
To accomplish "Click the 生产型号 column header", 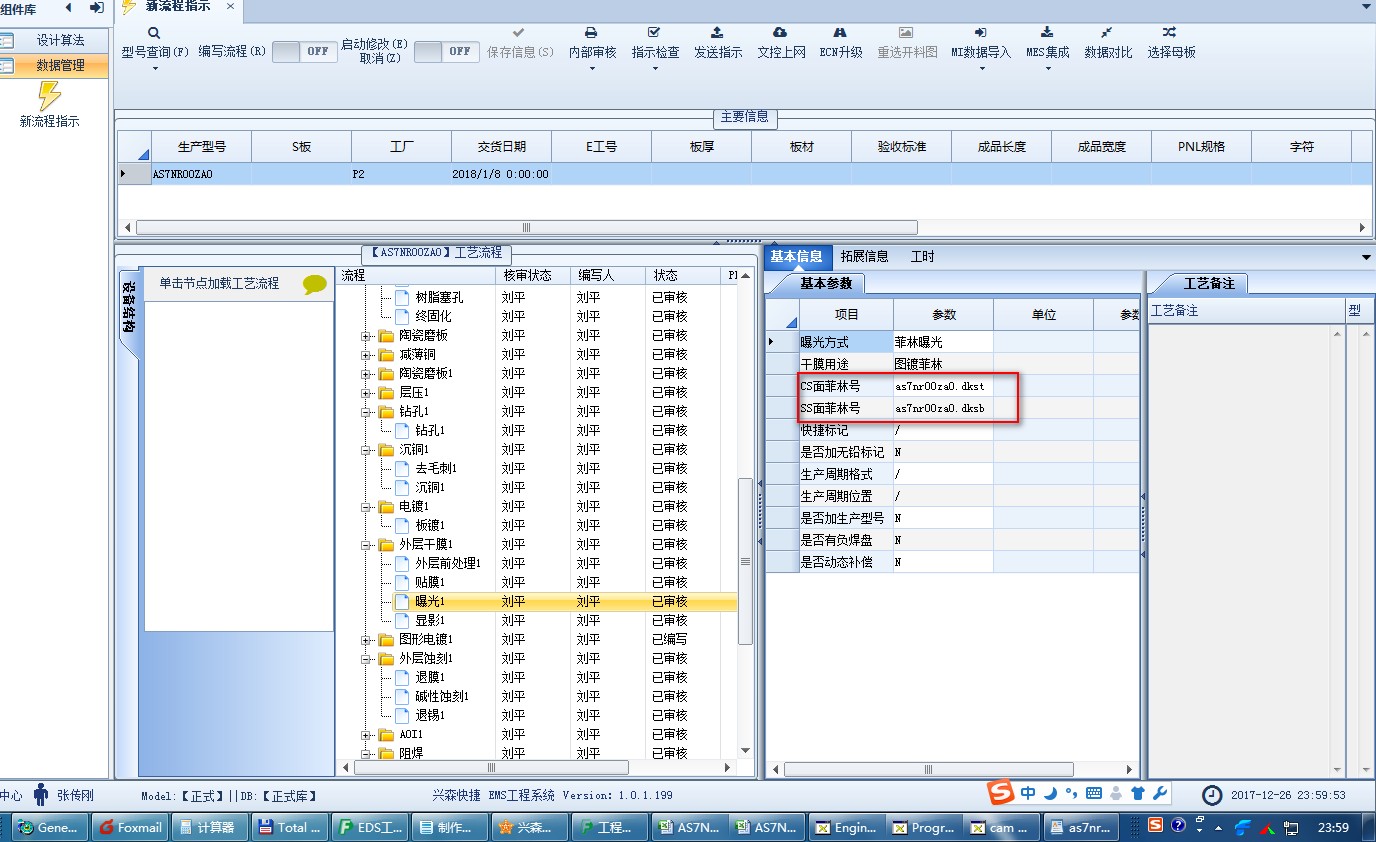I will 201,147.
